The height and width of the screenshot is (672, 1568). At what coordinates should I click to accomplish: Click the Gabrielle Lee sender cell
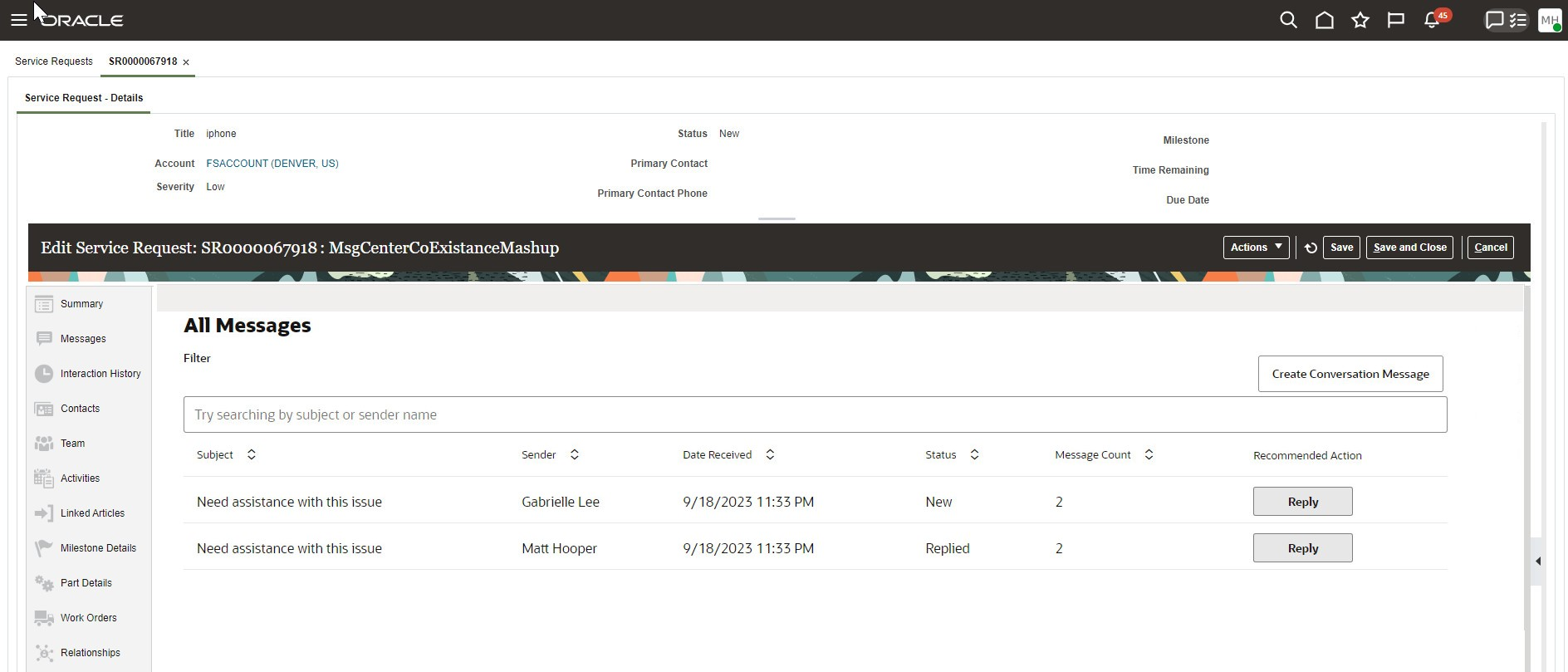[561, 502]
